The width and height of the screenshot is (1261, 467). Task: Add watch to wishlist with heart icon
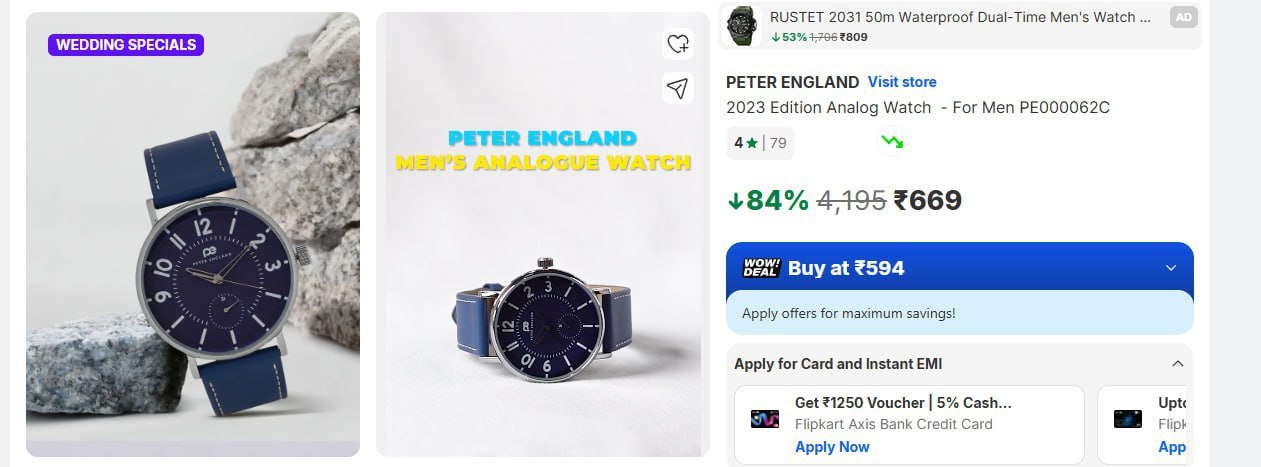[x=678, y=44]
